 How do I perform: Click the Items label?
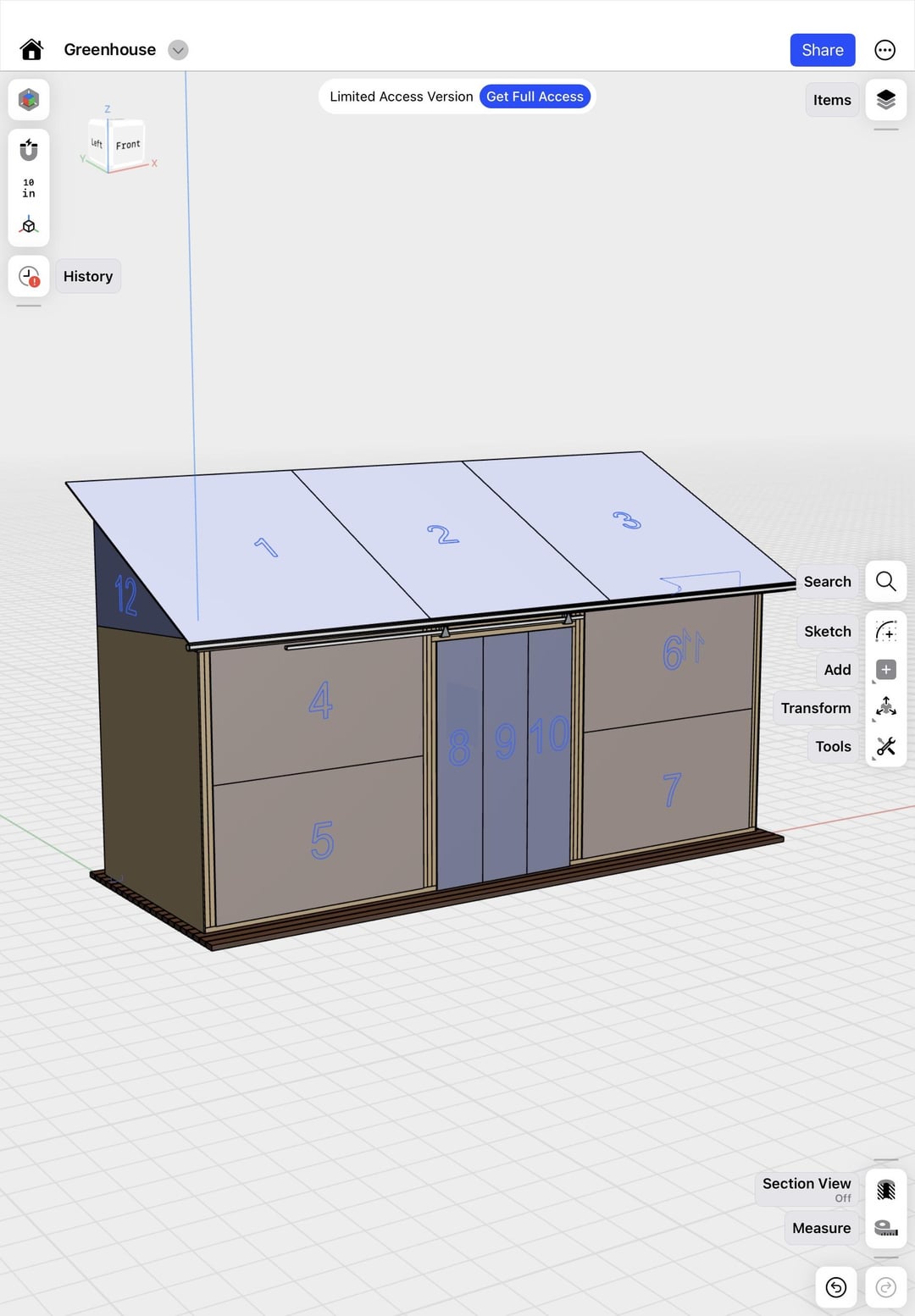[x=832, y=100]
